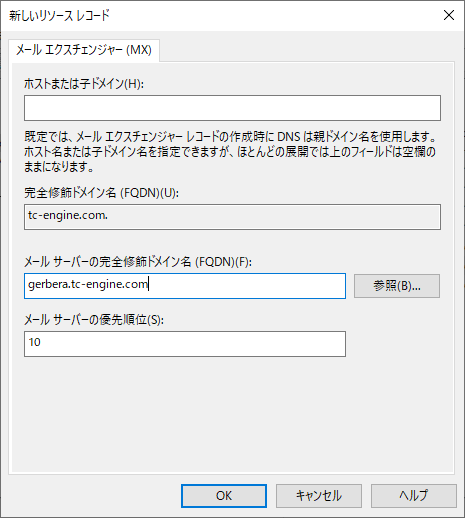Click the メール サーバーの完全修飾ドメイン名 (FQDN)(F): label

click(x=138, y=262)
